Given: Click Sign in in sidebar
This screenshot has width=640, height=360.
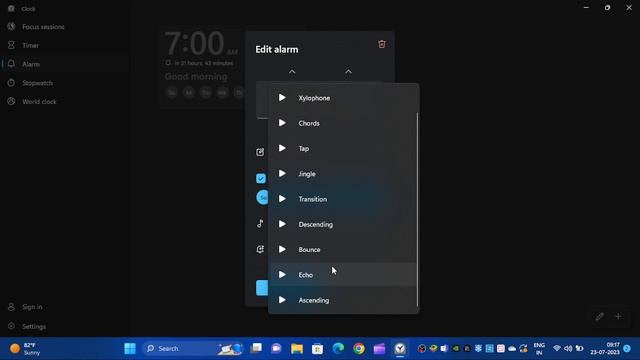Looking at the screenshot, I should 65,307.
